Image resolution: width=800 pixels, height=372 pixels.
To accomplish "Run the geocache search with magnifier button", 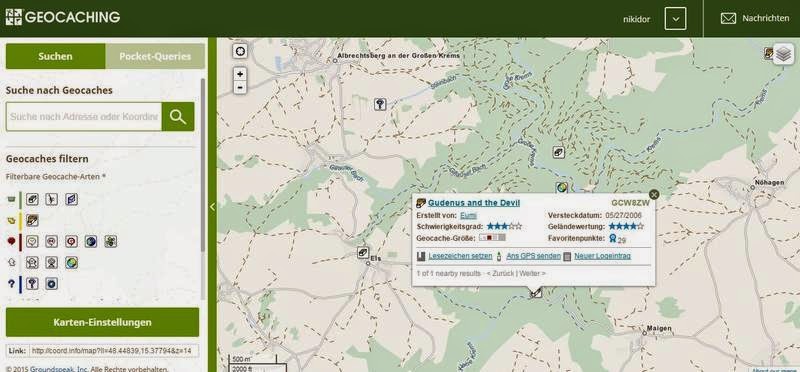I will coord(178,116).
